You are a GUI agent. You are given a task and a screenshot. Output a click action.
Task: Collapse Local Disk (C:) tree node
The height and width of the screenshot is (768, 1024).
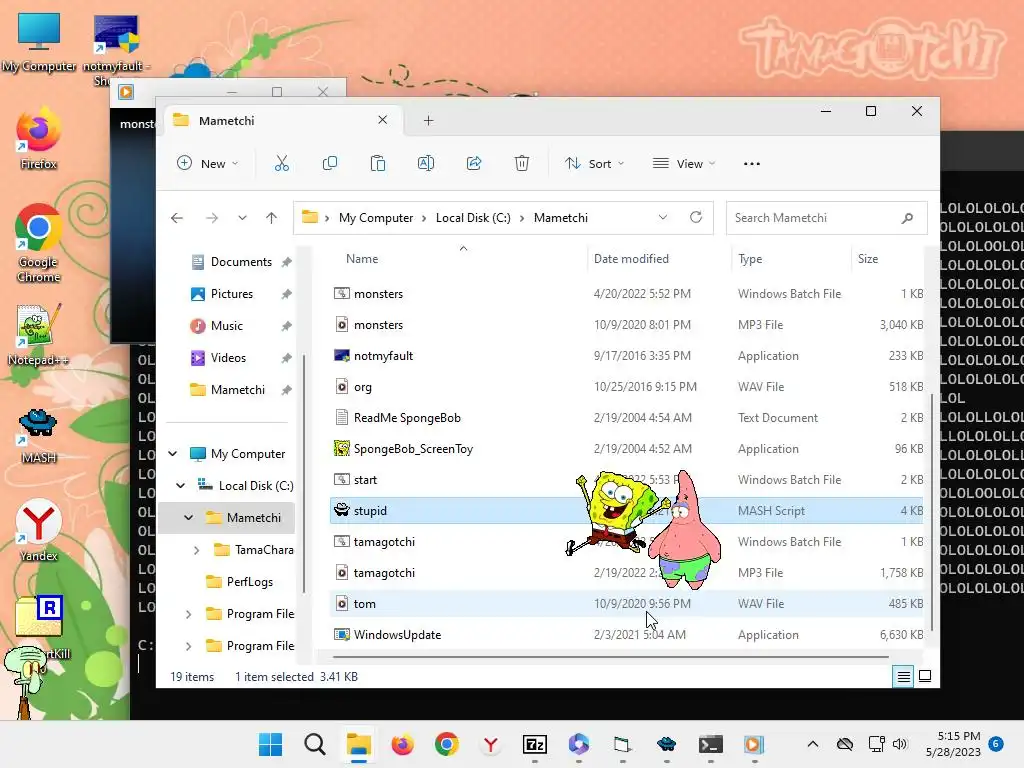[181, 485]
